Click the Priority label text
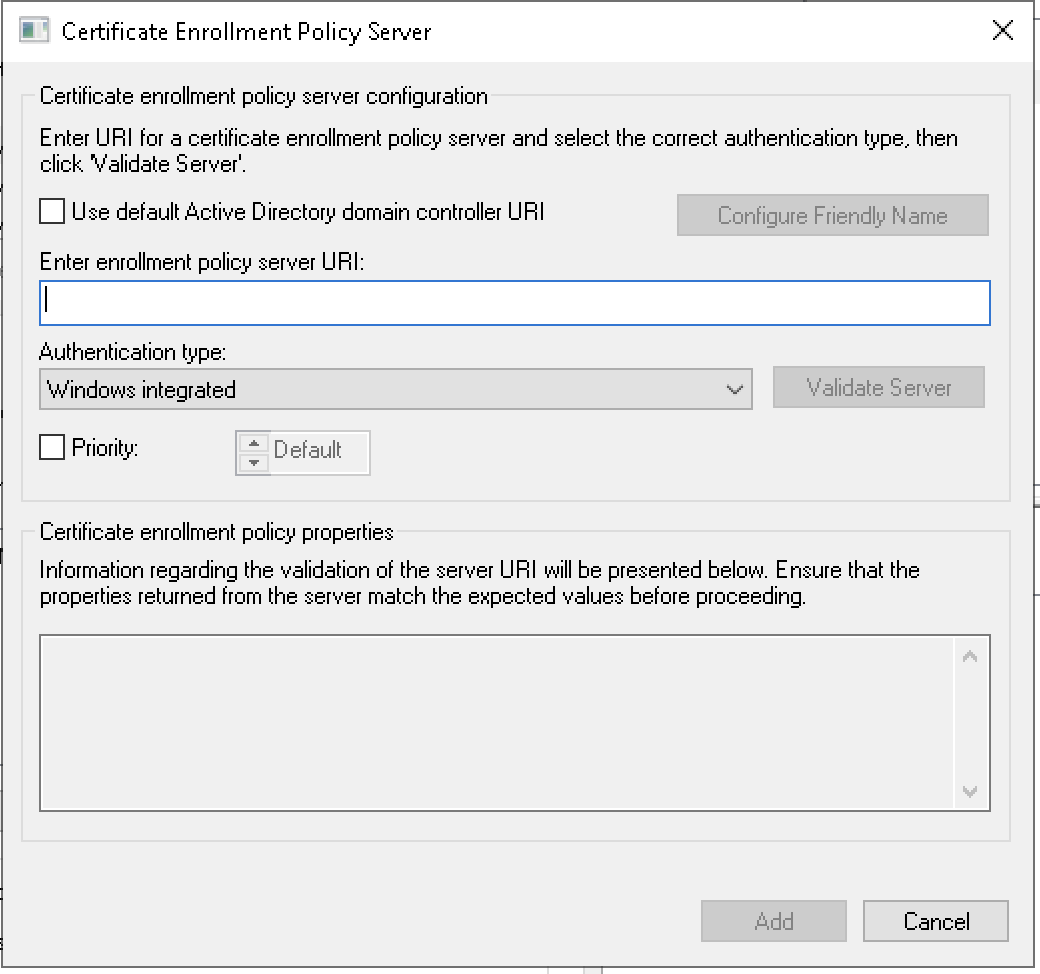The image size is (1040, 974). coord(104,448)
